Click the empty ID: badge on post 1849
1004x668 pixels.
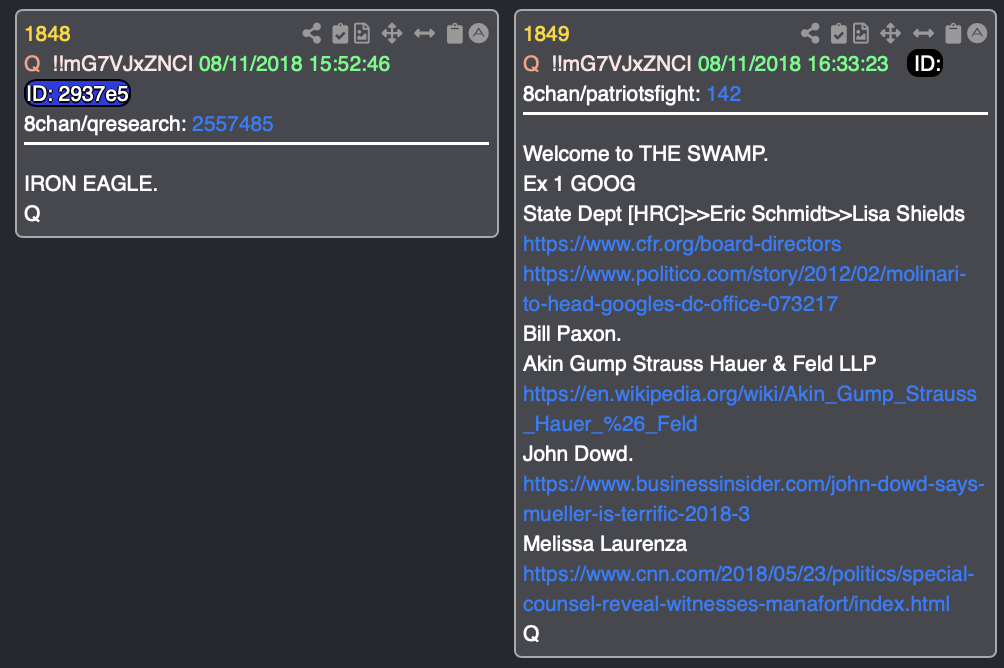(x=925, y=63)
